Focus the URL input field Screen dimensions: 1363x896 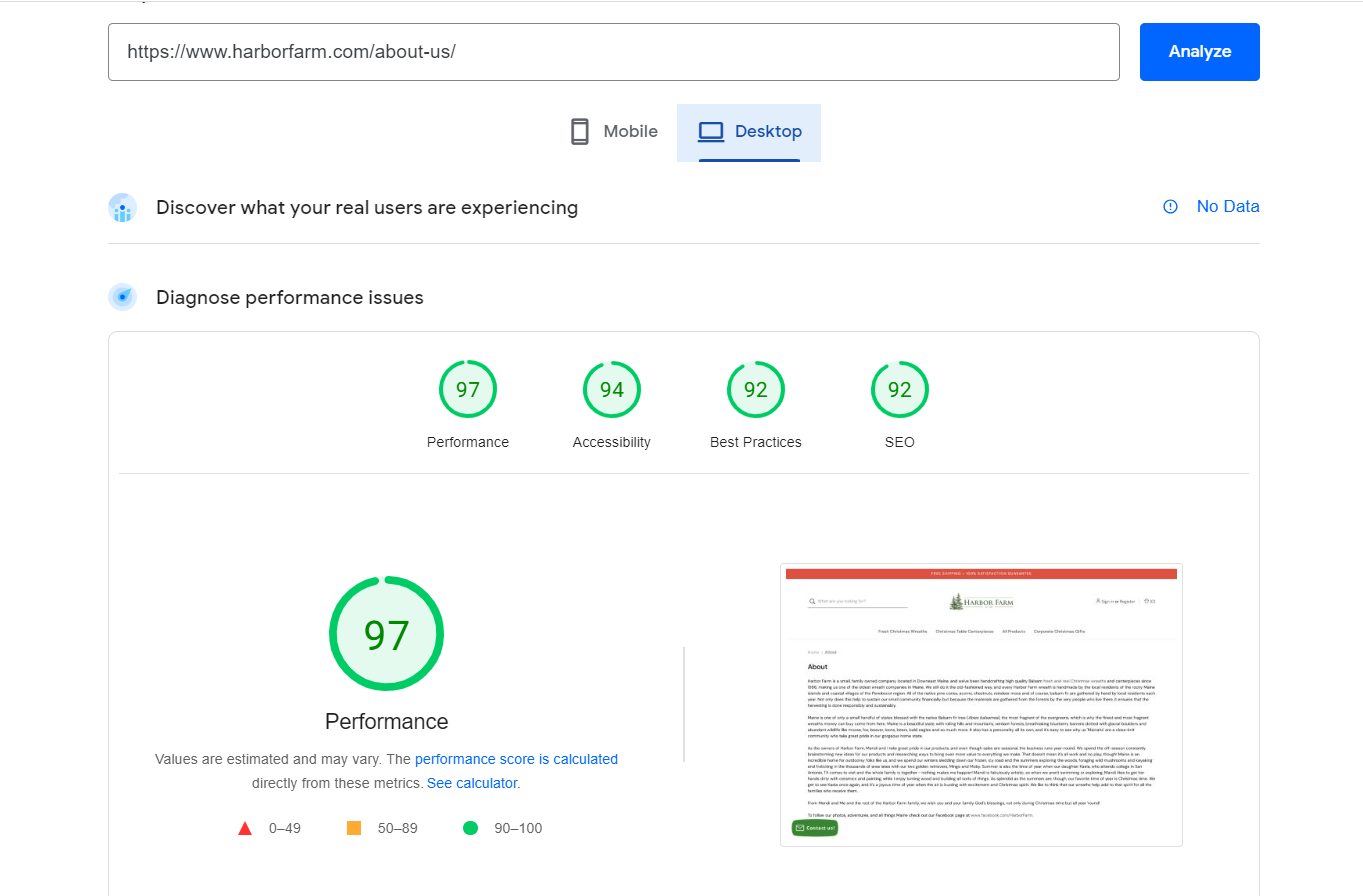click(614, 52)
